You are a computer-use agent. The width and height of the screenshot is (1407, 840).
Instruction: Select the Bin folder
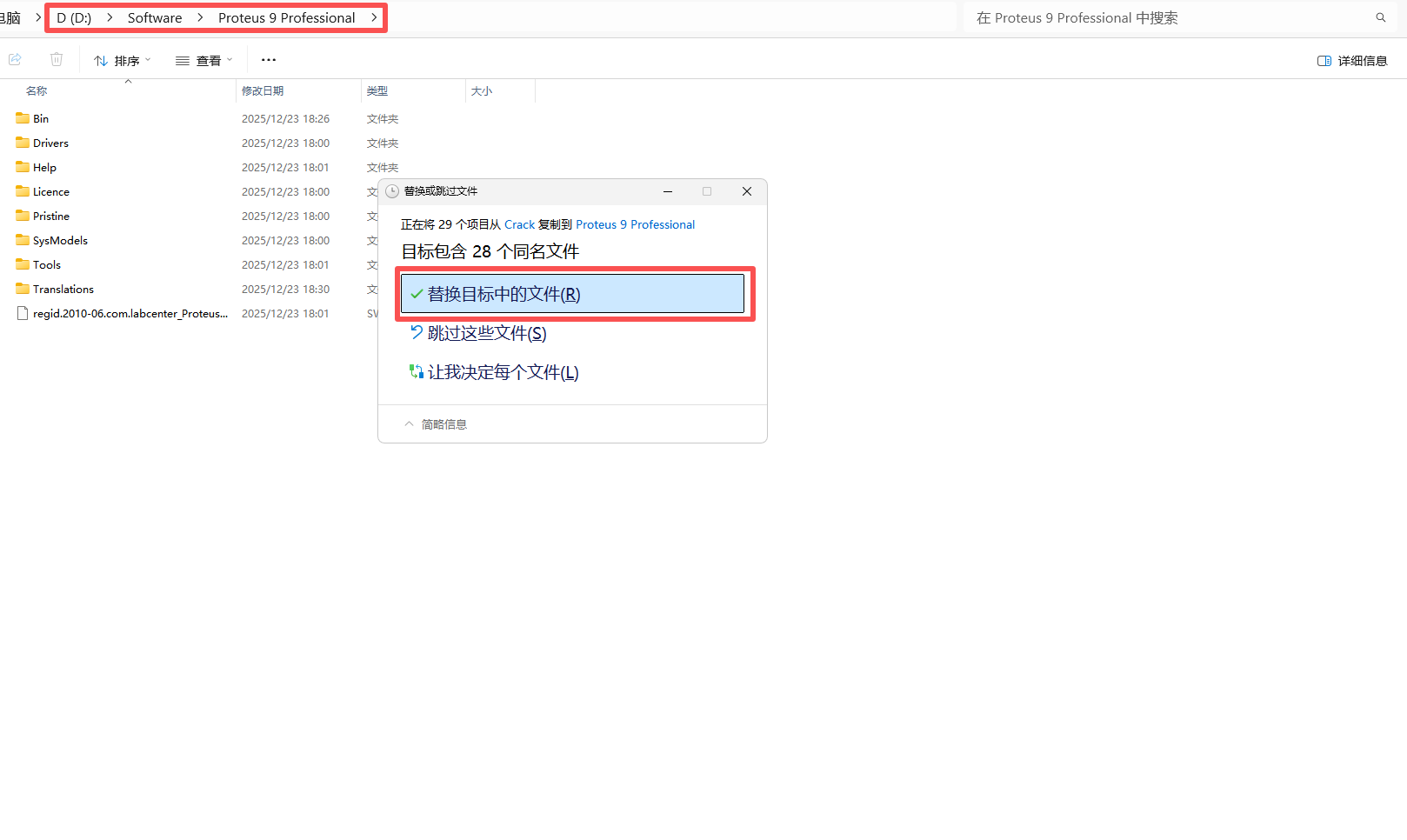(41, 118)
